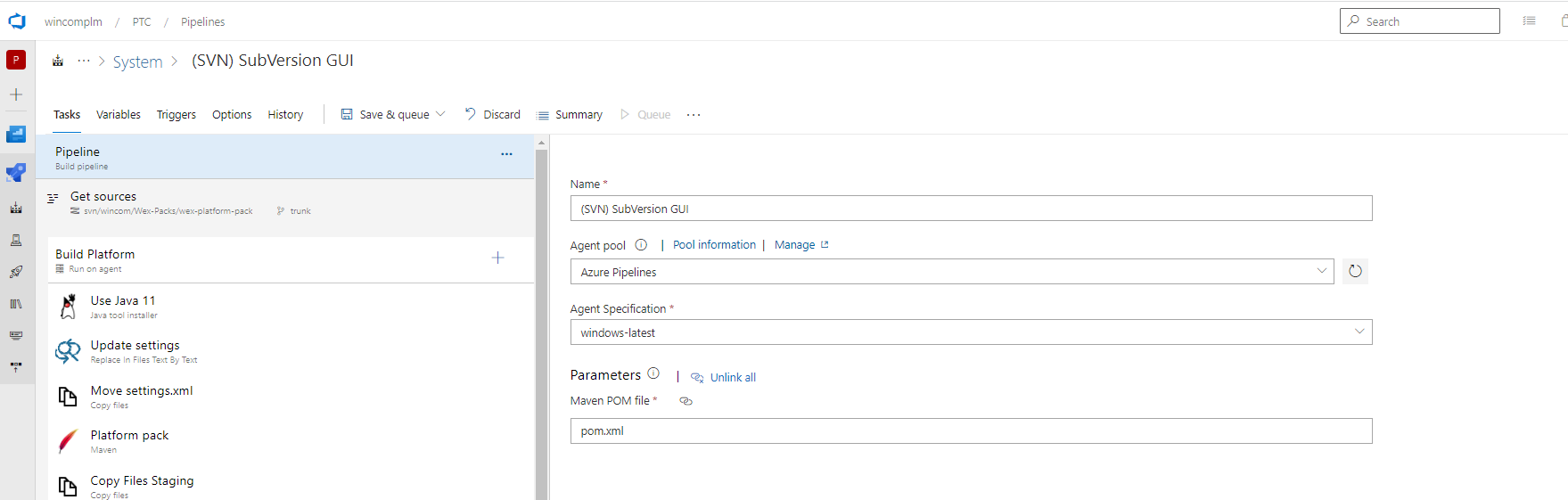1568x500 pixels.
Task: Switch to the Variables tab
Action: 119,115
